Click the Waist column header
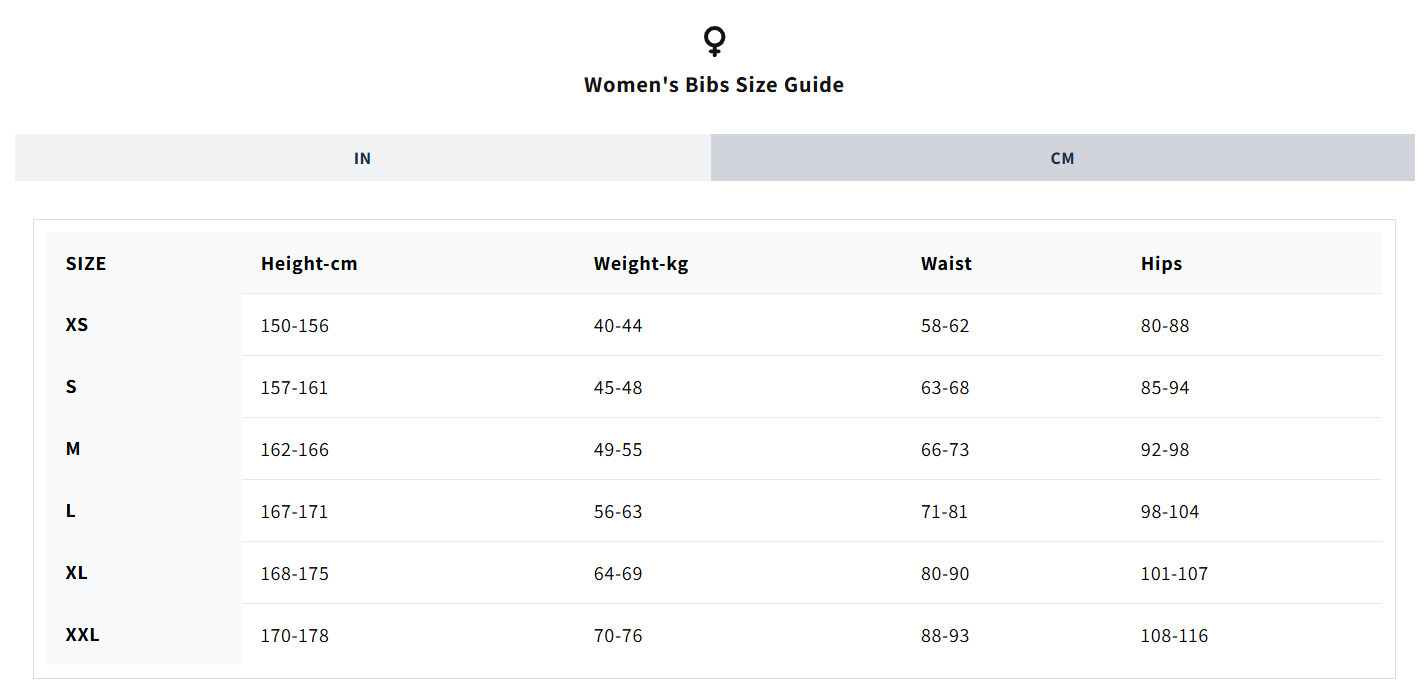 pos(946,264)
